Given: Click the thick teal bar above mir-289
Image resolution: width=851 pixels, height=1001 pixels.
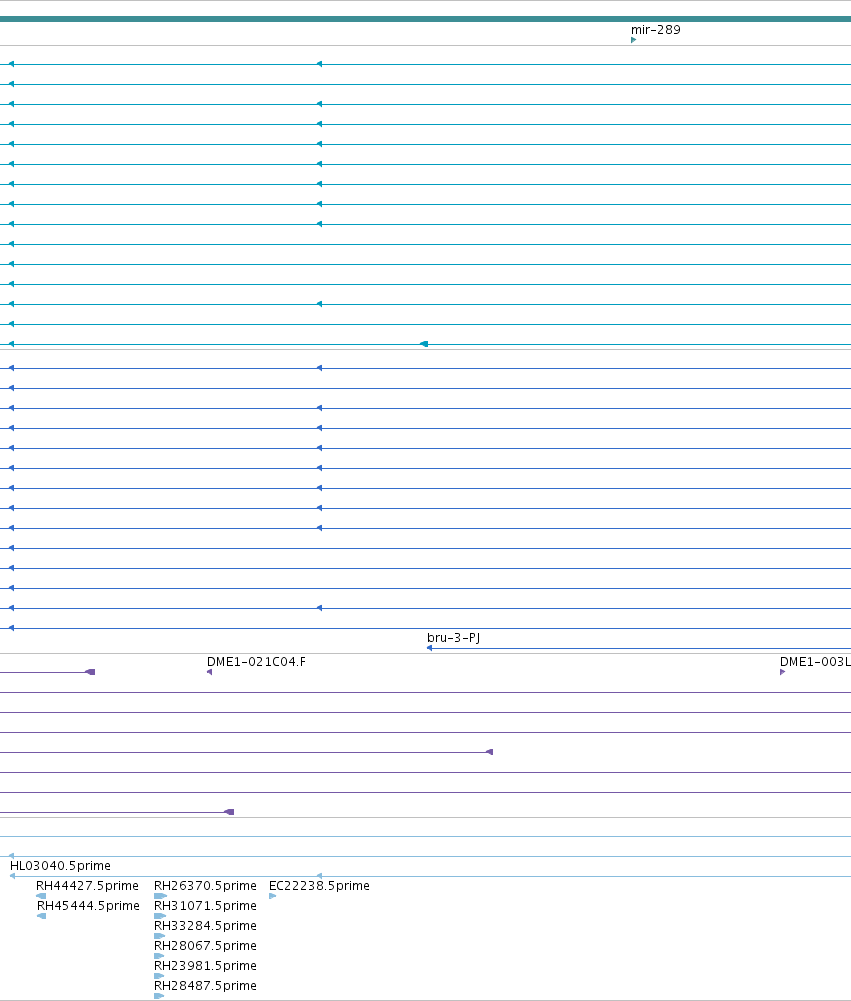Looking at the screenshot, I should click(x=425, y=19).
